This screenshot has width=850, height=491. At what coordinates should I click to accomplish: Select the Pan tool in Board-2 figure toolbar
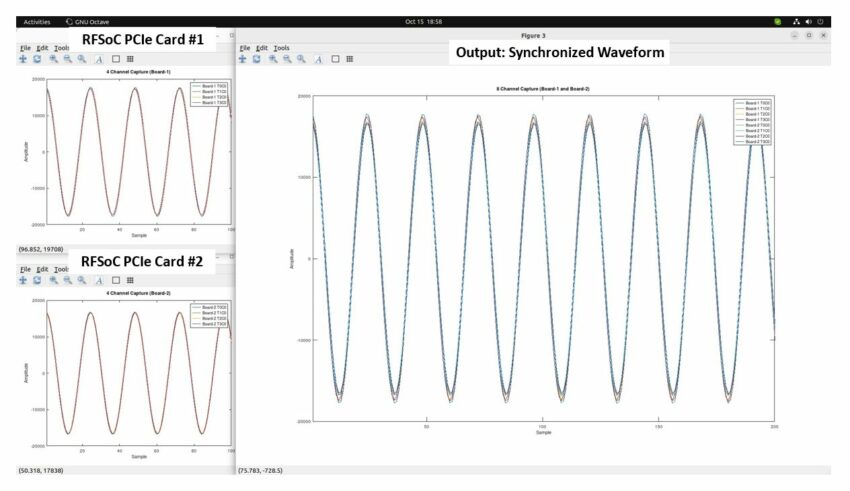coord(23,280)
